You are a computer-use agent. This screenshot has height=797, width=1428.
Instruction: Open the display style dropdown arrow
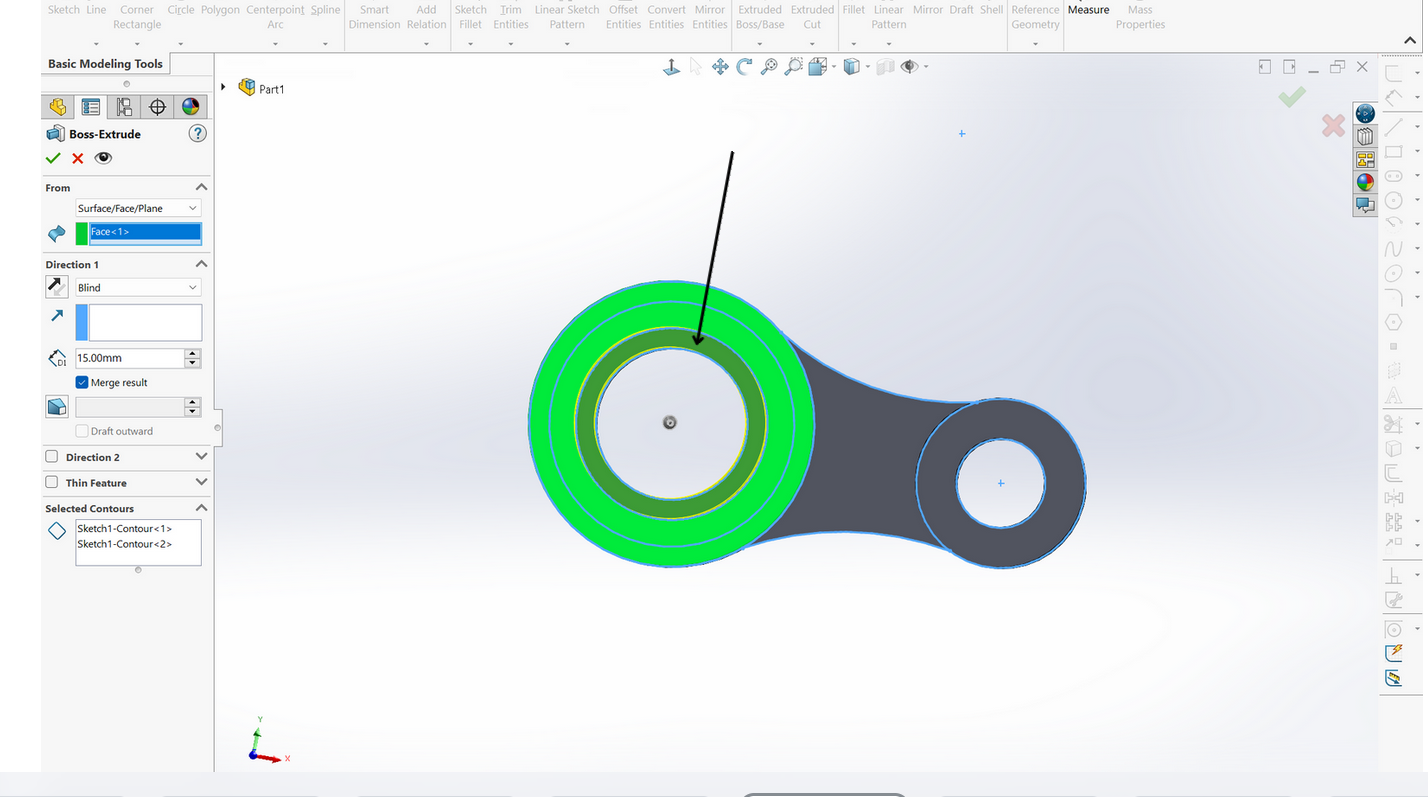pos(867,67)
